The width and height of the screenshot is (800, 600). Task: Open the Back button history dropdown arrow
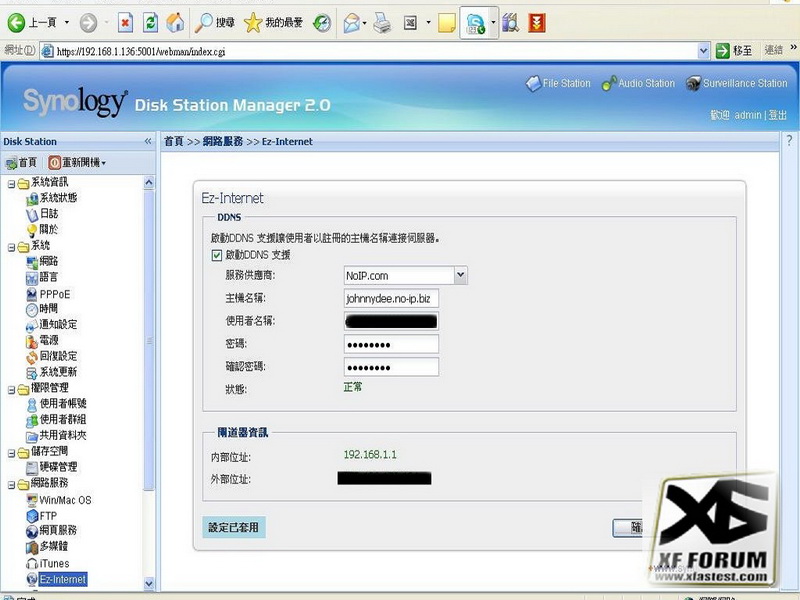click(x=67, y=22)
